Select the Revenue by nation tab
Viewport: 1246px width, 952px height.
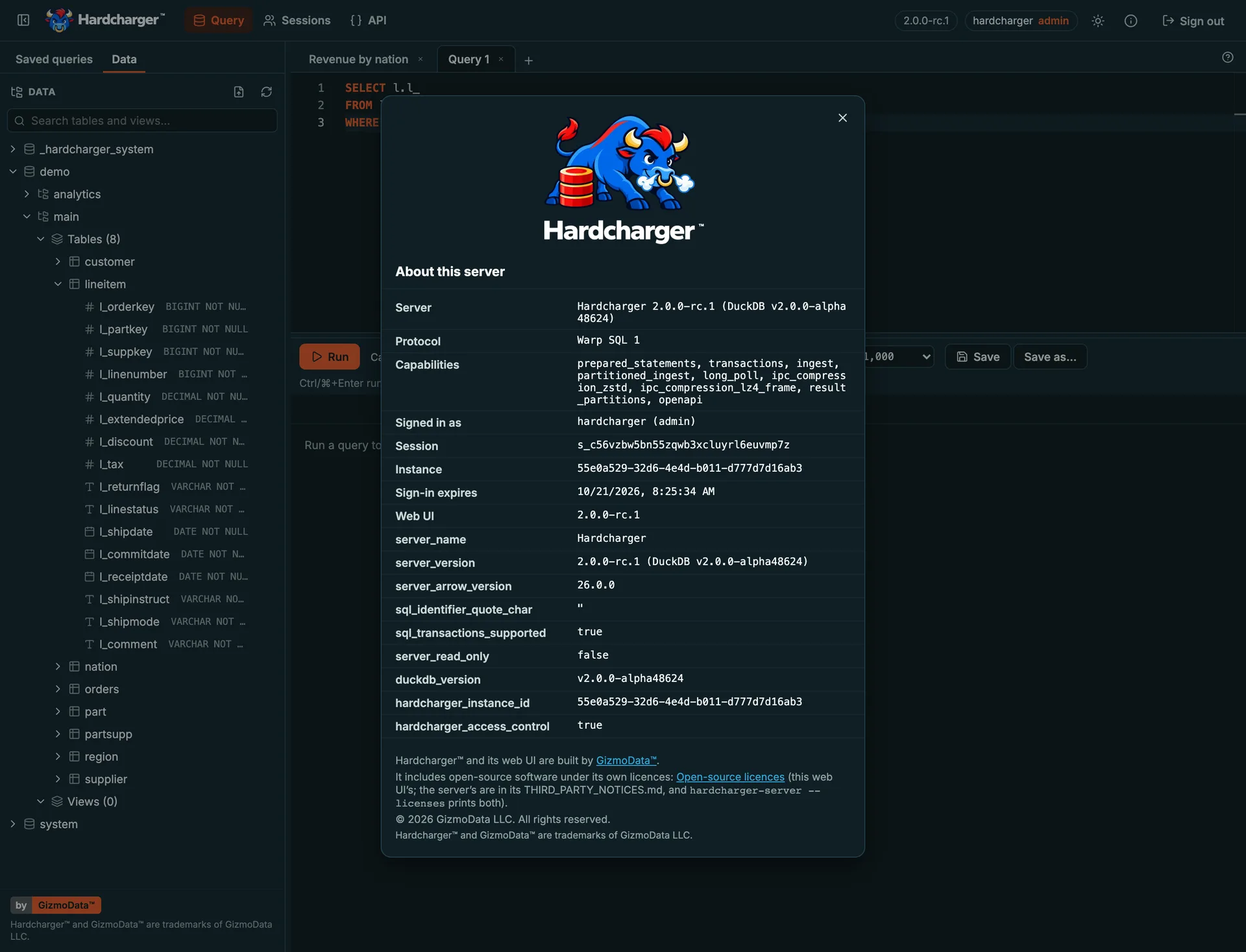[x=358, y=59]
